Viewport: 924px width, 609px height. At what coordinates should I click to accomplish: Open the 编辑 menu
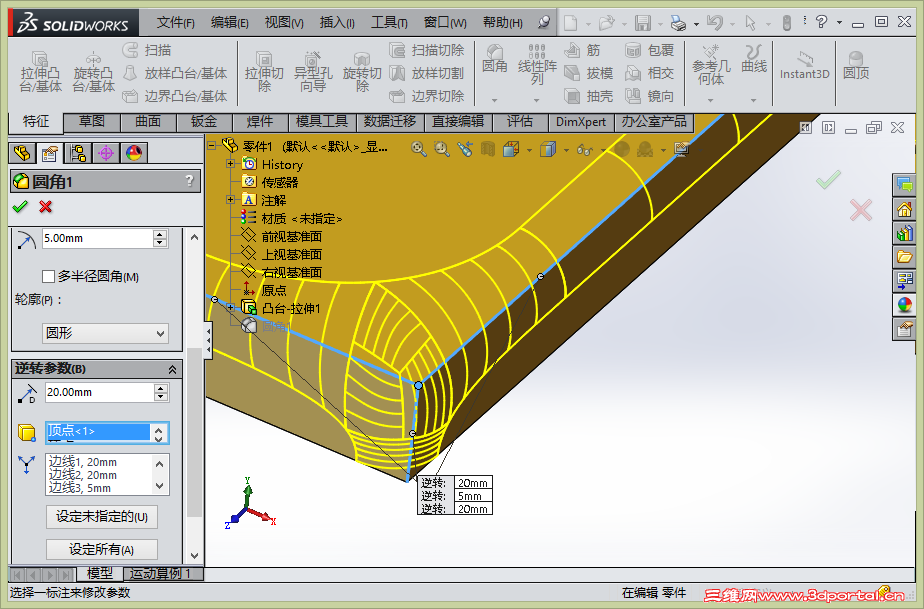pos(230,23)
